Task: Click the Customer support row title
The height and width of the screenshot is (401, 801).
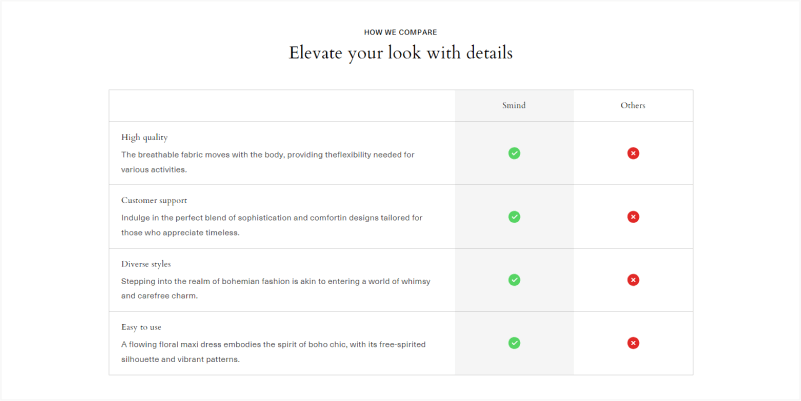Action: 154,200
